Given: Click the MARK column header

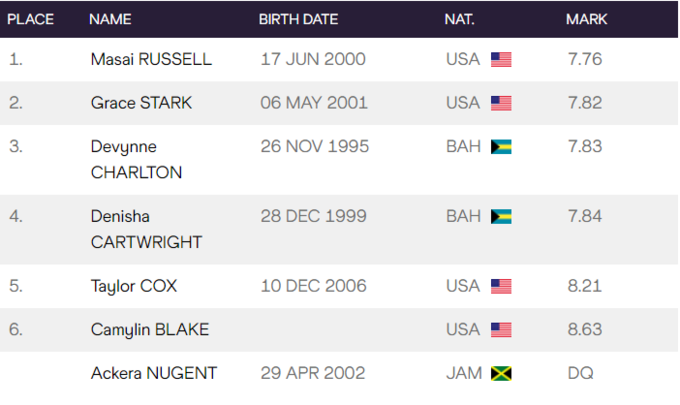Looking at the screenshot, I should [587, 19].
